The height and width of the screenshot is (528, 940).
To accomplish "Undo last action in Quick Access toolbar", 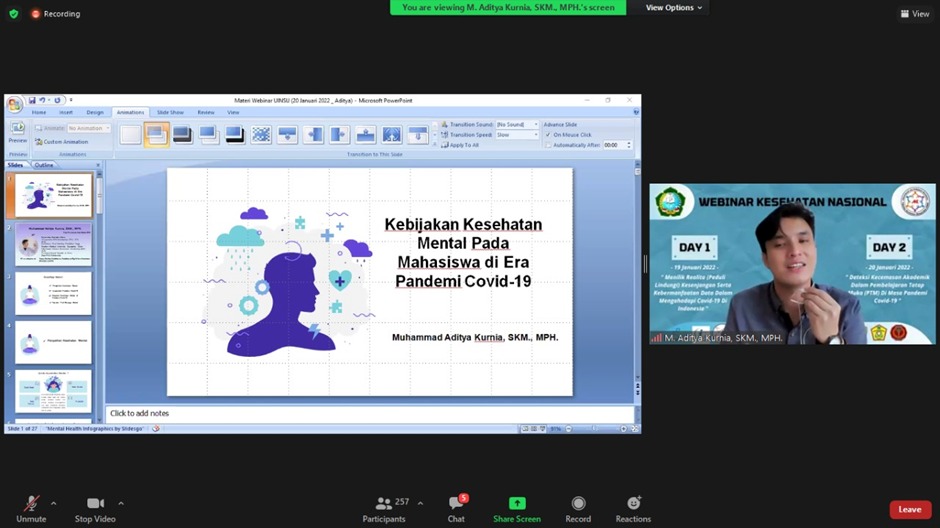I will pyautogui.click(x=42, y=100).
